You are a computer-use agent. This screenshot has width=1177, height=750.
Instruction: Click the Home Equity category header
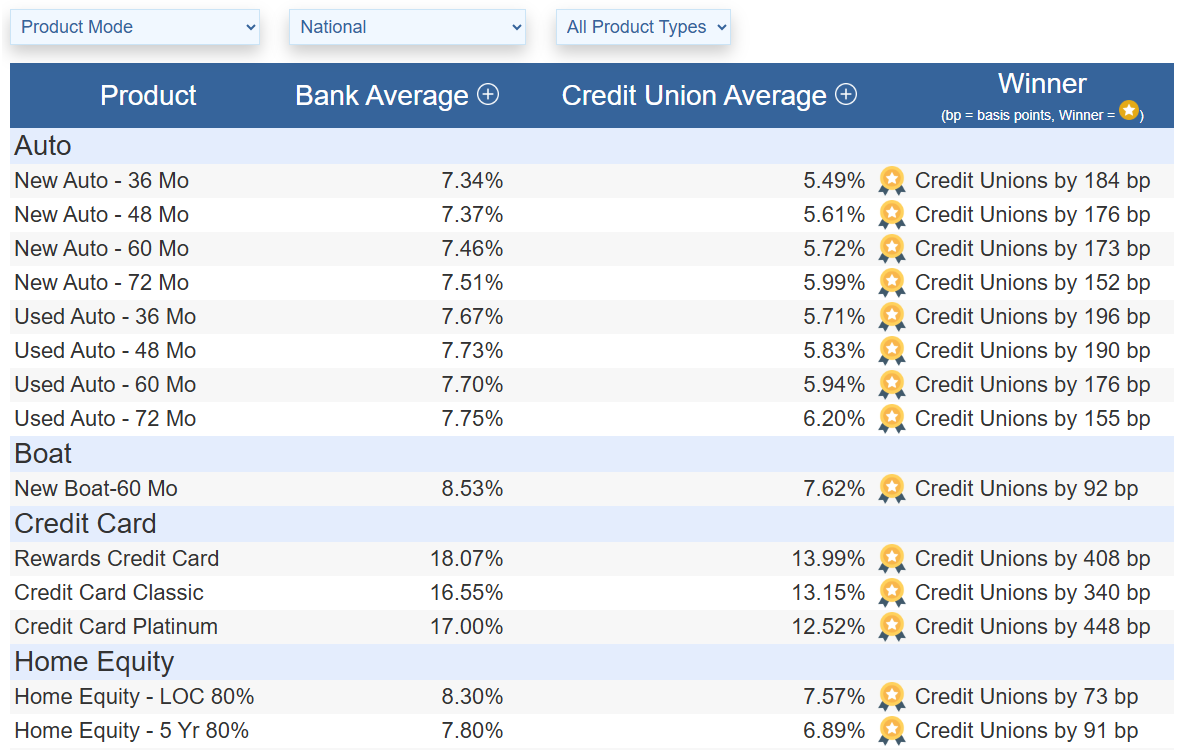click(94, 662)
